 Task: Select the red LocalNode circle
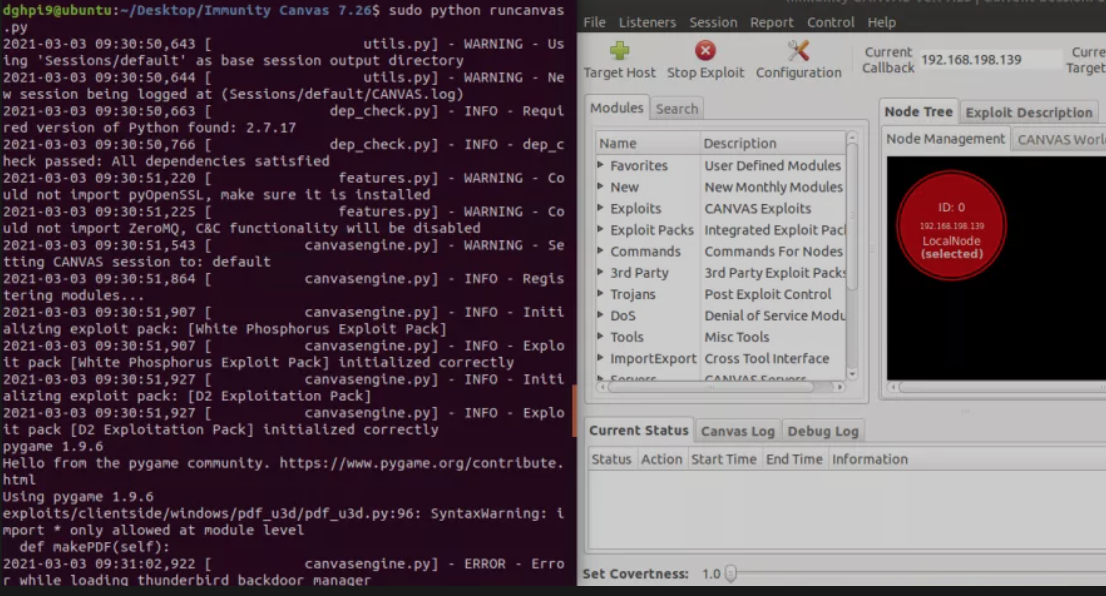(951, 226)
